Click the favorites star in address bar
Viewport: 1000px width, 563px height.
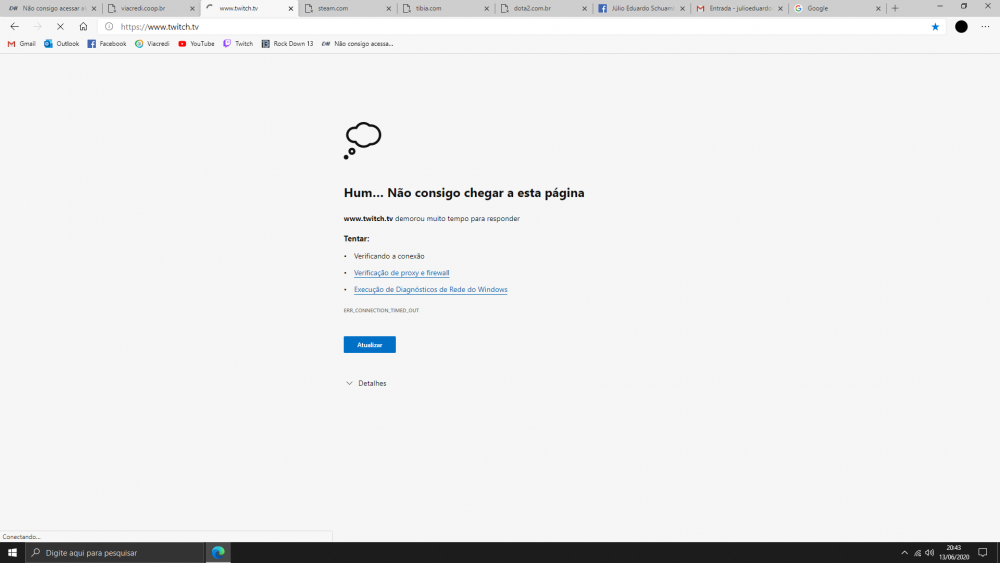point(935,27)
